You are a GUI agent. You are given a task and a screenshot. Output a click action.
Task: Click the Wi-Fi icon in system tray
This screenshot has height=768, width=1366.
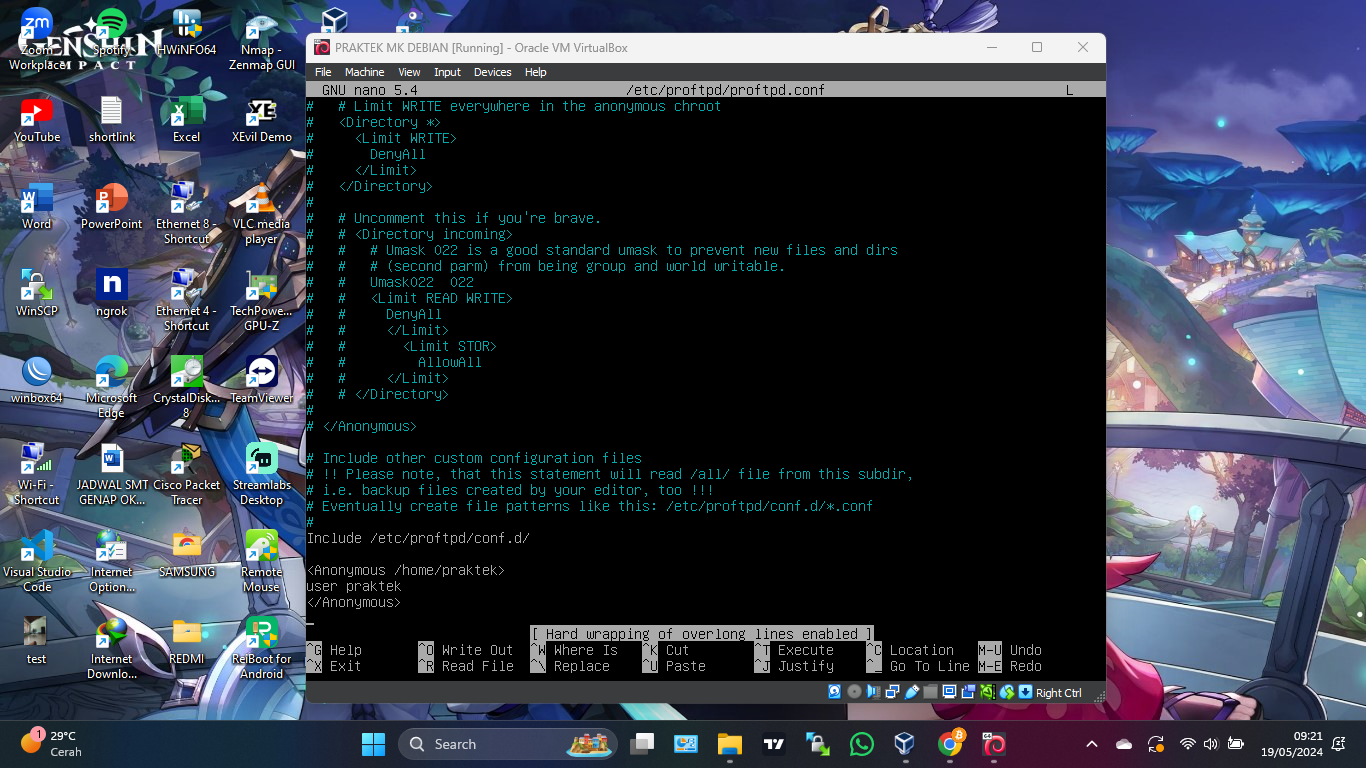[1188, 744]
